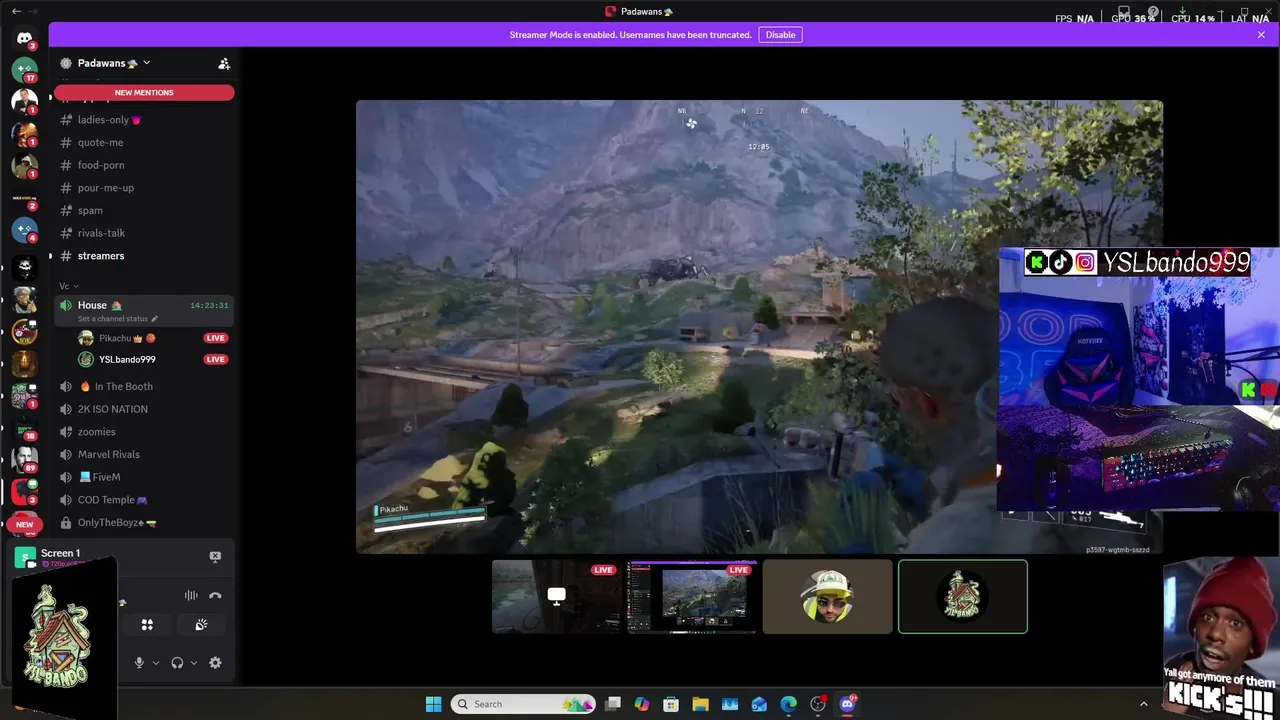
Task: Click LIVE badge next to YSLbando999
Action: pos(215,359)
